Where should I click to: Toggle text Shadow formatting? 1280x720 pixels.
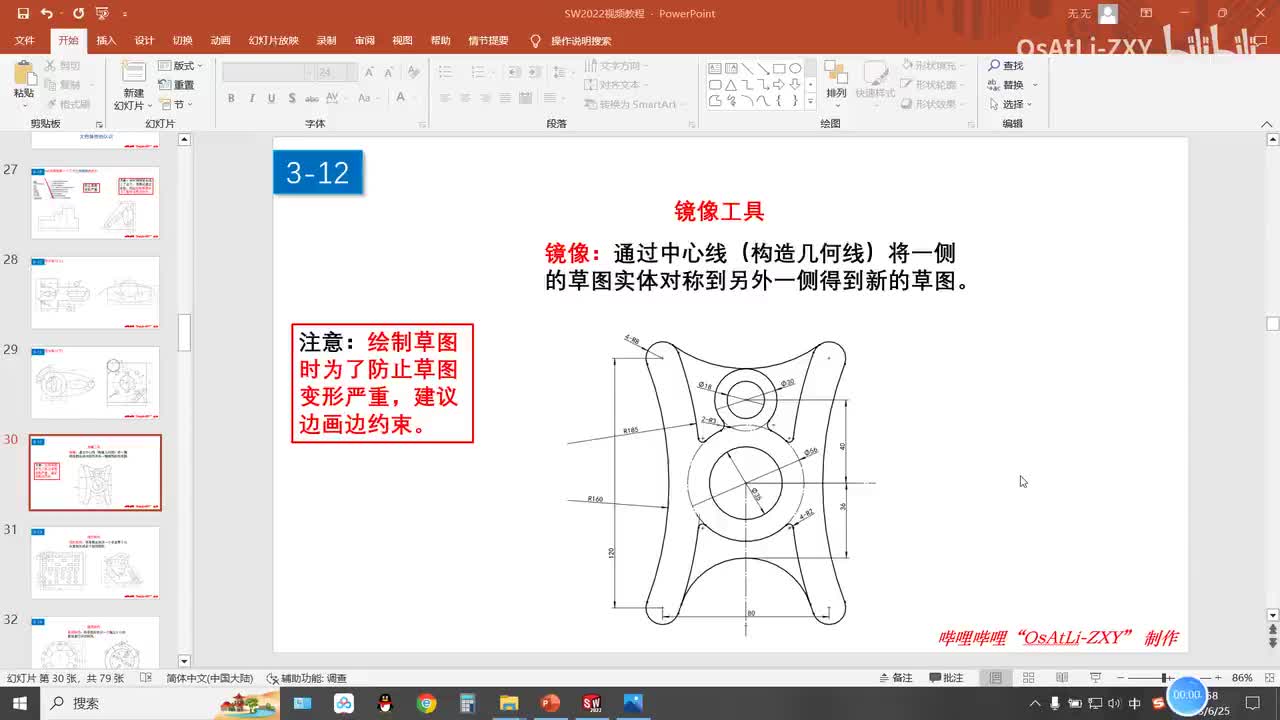pos(291,98)
